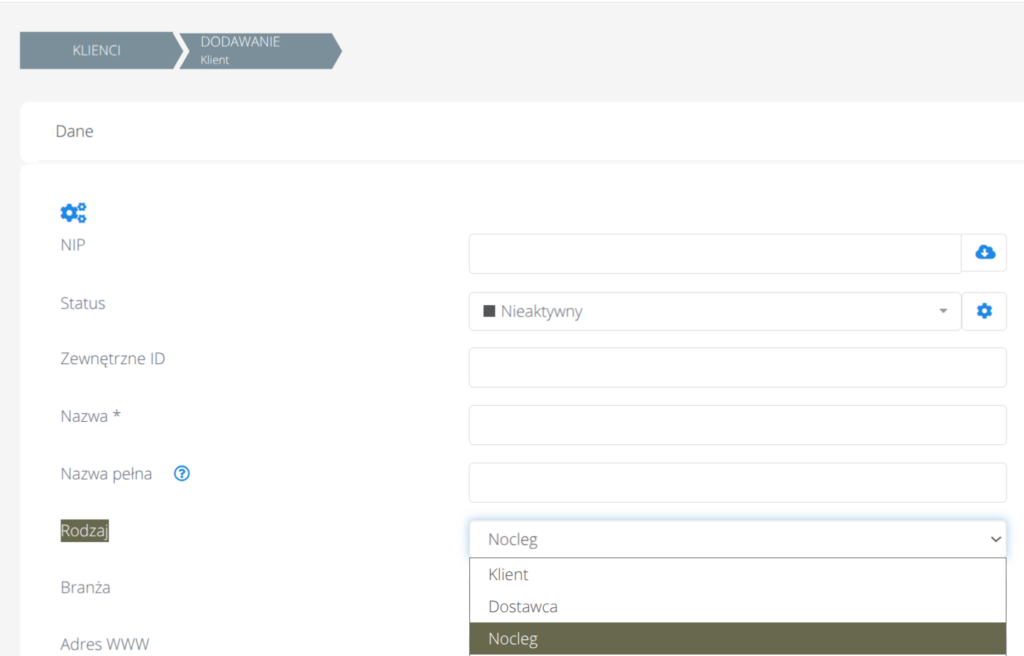
Task: Click the Branża field label
Action: (85, 587)
